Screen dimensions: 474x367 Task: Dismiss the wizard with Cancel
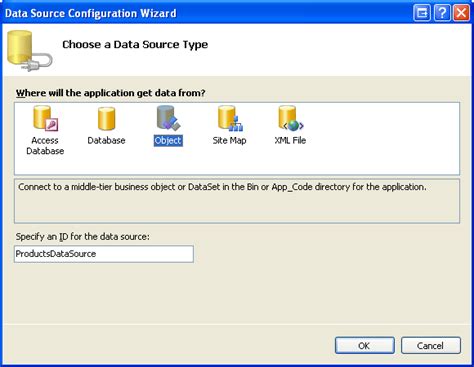431,346
